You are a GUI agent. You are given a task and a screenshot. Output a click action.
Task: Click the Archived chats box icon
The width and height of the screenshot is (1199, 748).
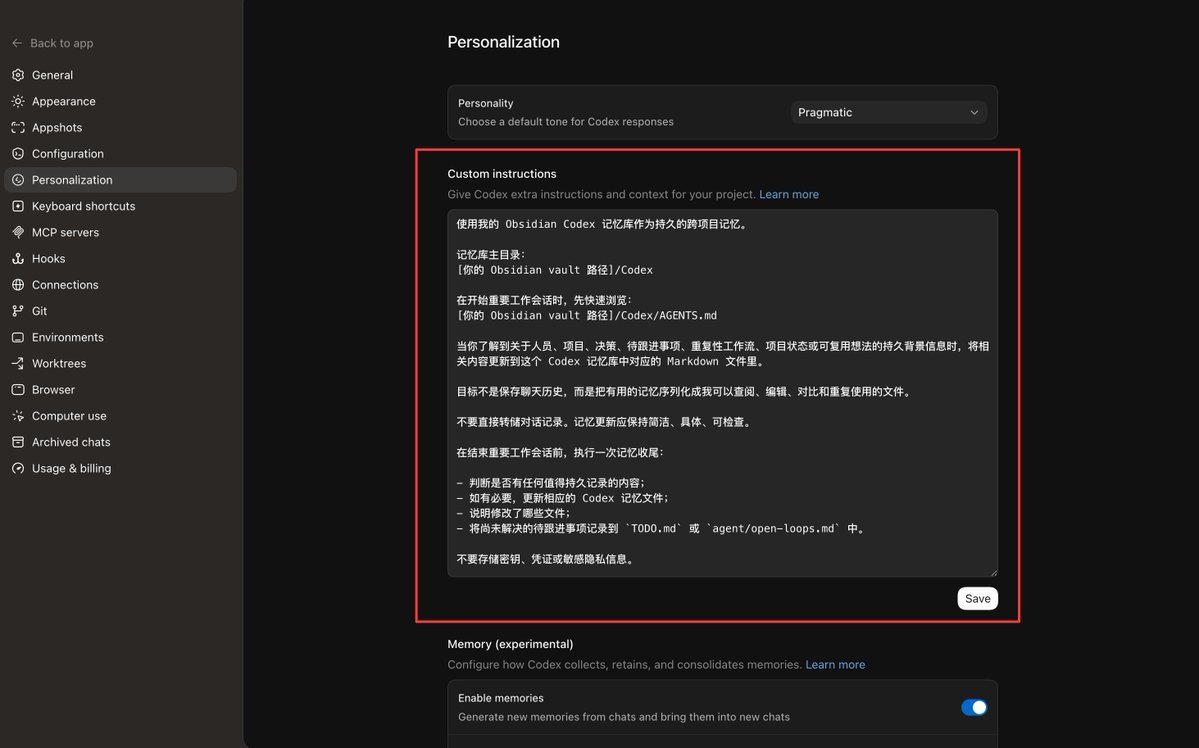point(18,442)
